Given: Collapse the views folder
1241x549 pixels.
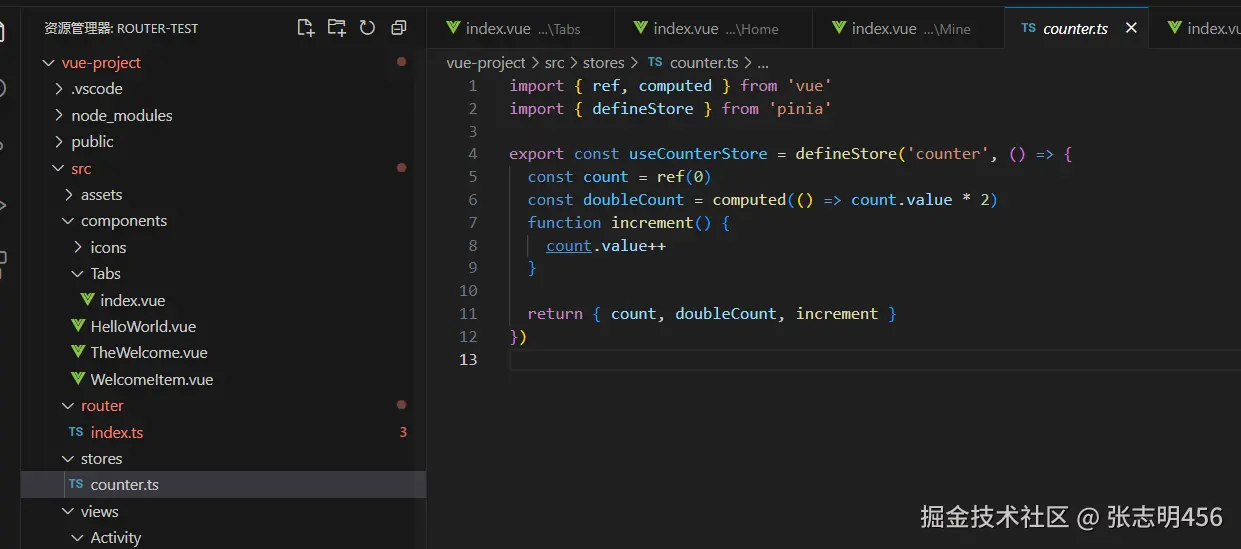Looking at the screenshot, I should coord(69,512).
